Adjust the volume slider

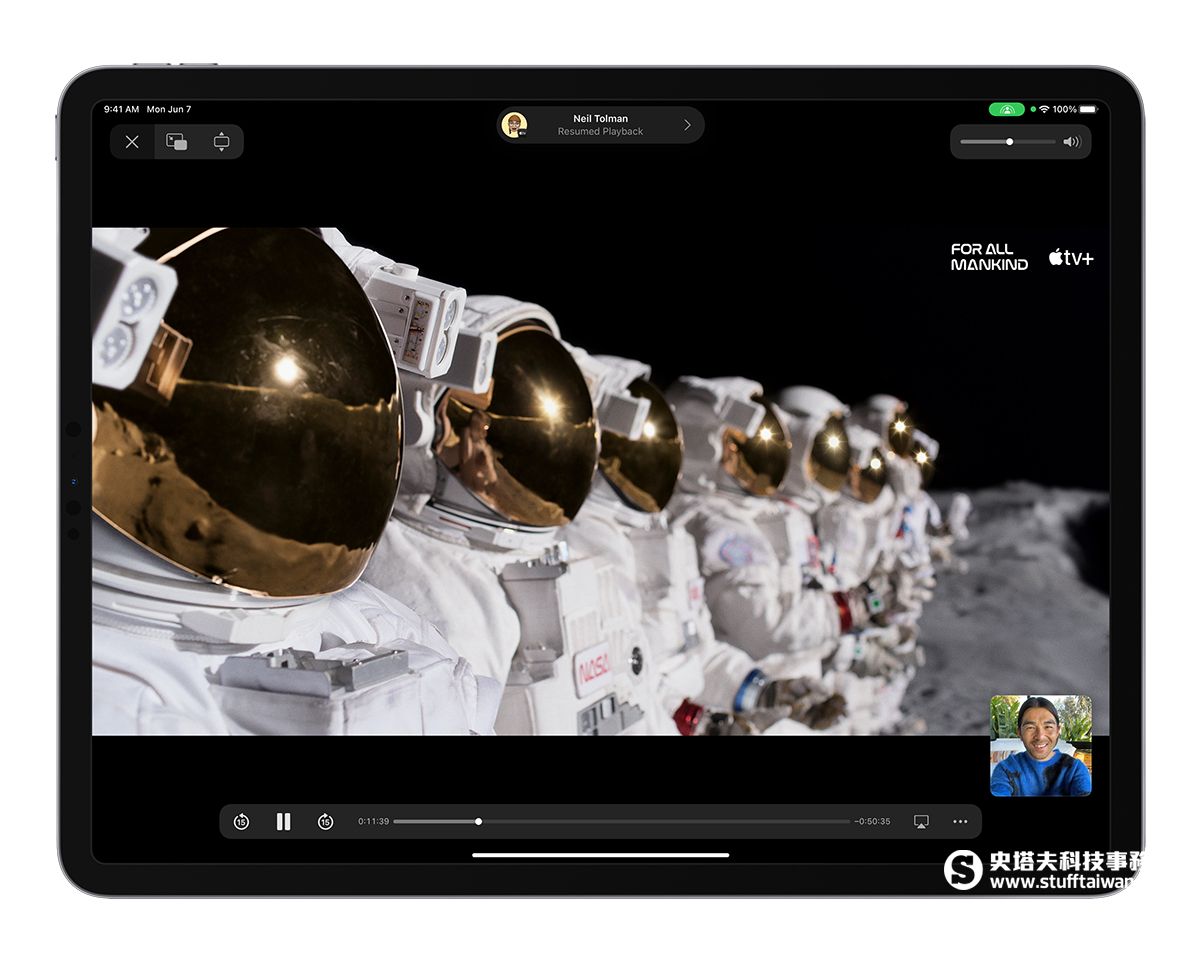coord(1008,142)
